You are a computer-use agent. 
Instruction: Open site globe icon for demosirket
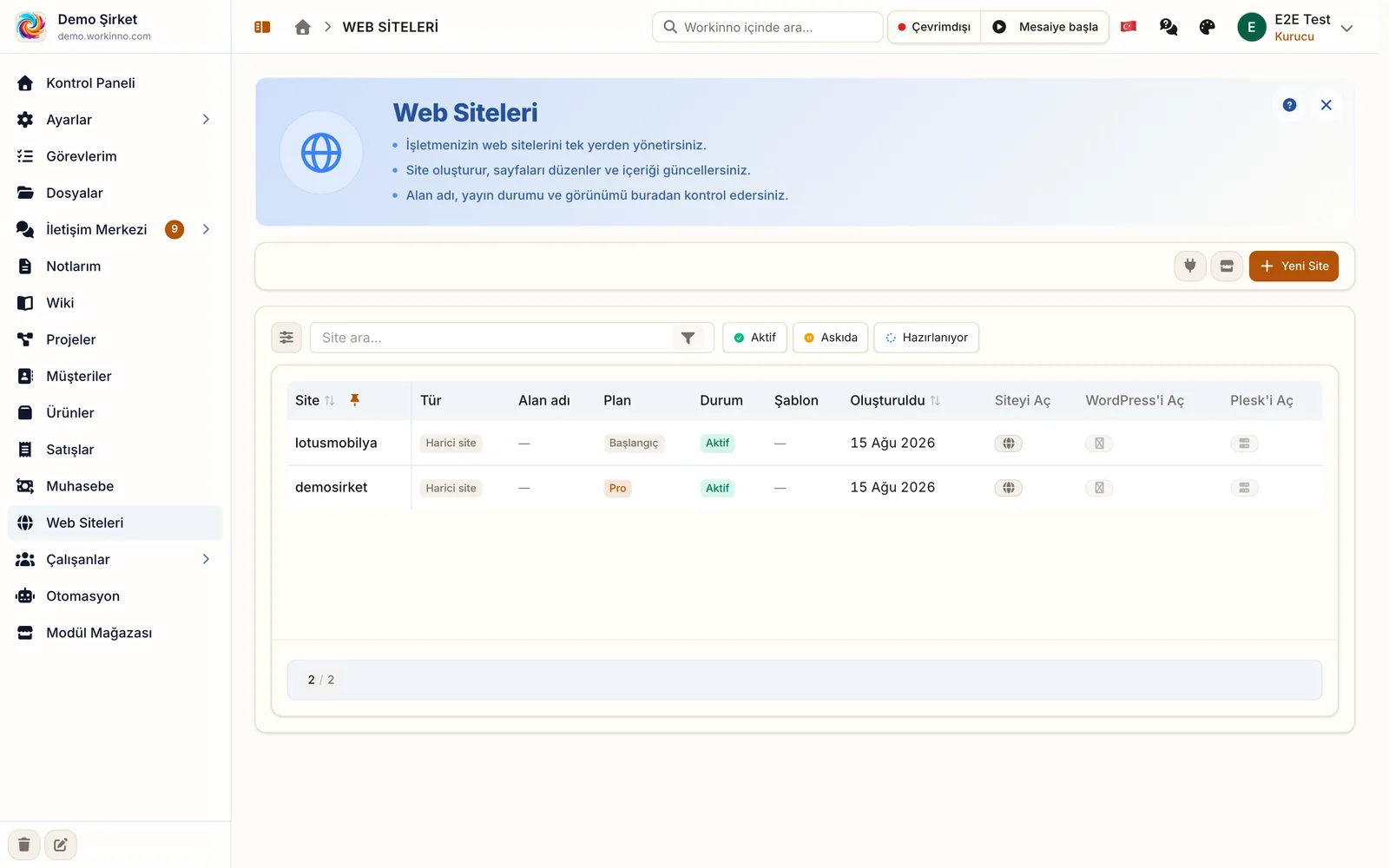(1008, 488)
